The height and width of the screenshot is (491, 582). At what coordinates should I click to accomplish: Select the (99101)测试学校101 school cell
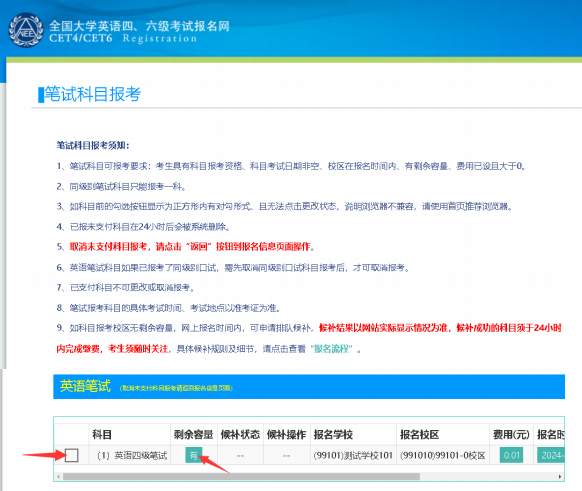click(x=353, y=455)
